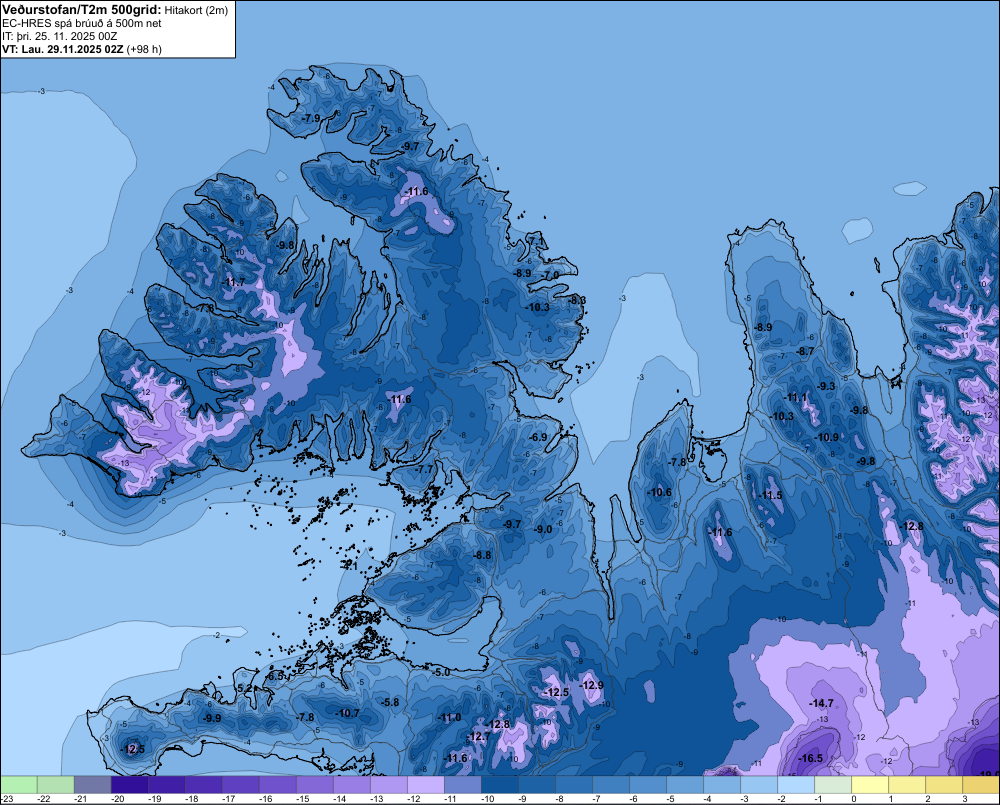Click the darkest purple swatch above the -20 label
Viewport: 1000px width, 805px height.
tap(129, 784)
